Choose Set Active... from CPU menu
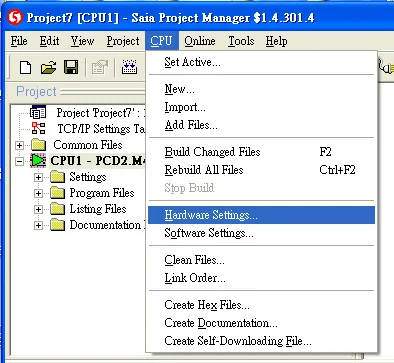Image resolution: width=394 pixels, height=363 pixels. click(x=262, y=62)
